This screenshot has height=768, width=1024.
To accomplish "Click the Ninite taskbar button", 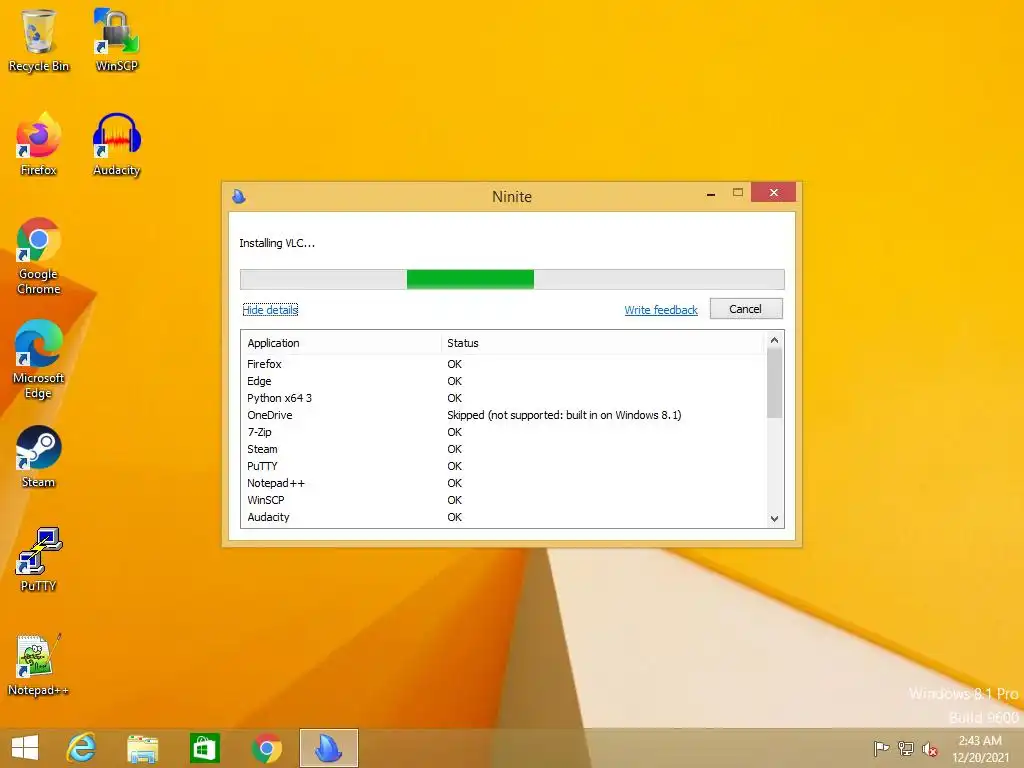I will click(x=328, y=748).
